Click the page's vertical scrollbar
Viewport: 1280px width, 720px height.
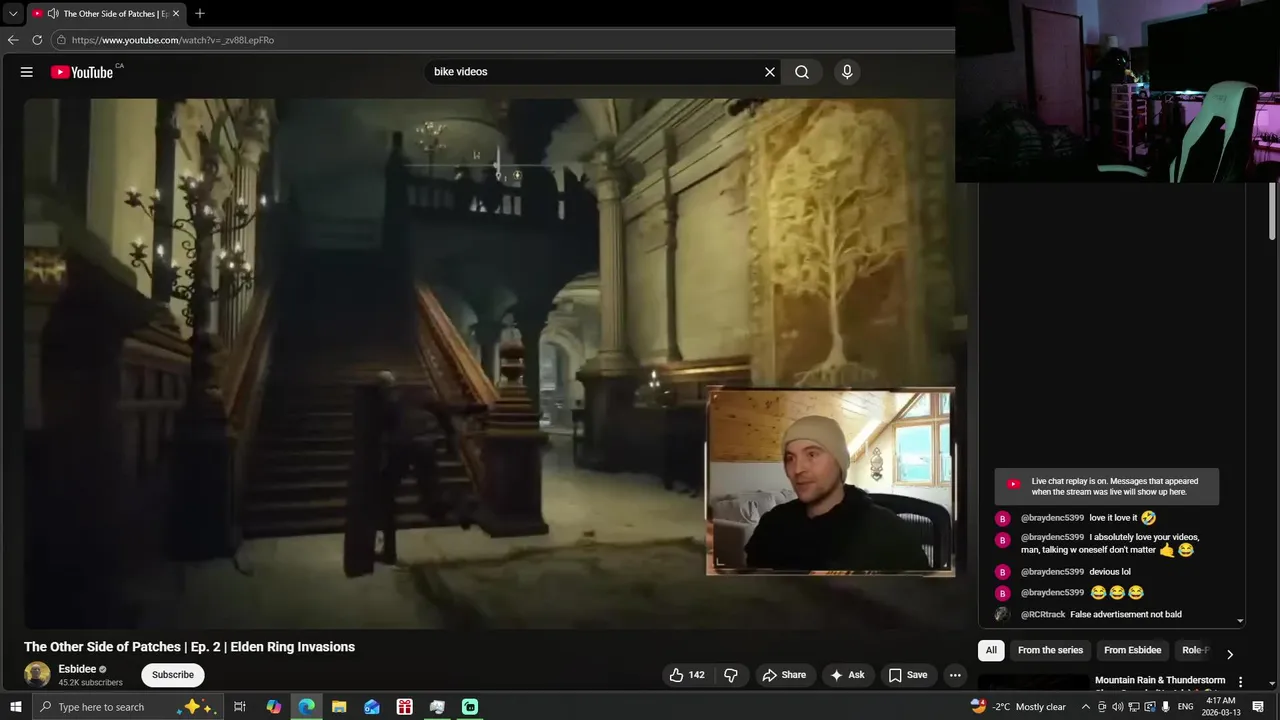[1273, 210]
